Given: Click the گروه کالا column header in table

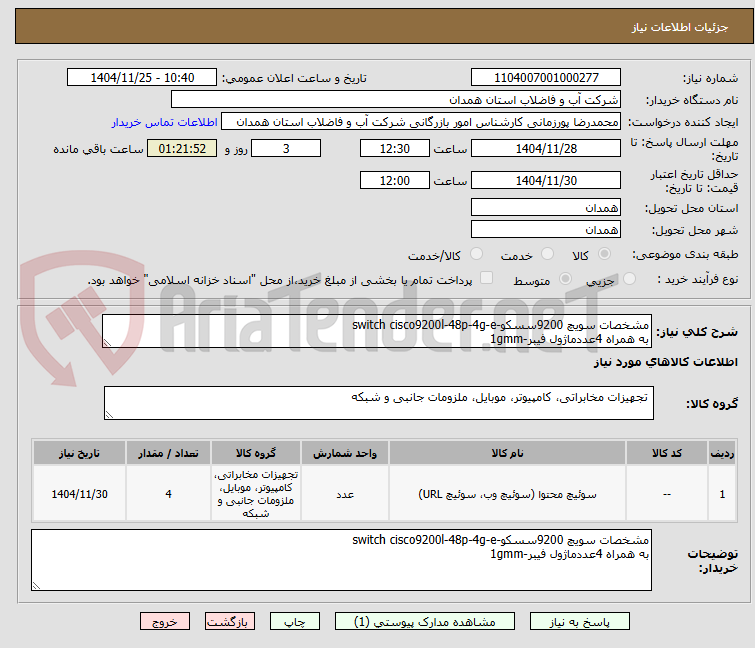Looking at the screenshot, I should pos(256,453).
